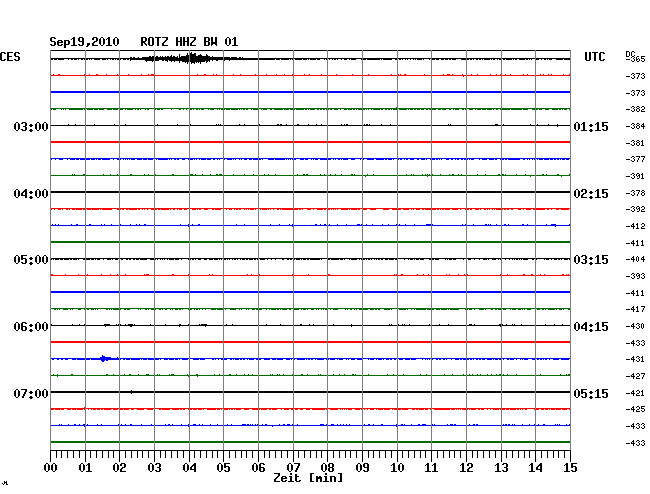
Task: Select the DC offset value -382
Action: 635,109
